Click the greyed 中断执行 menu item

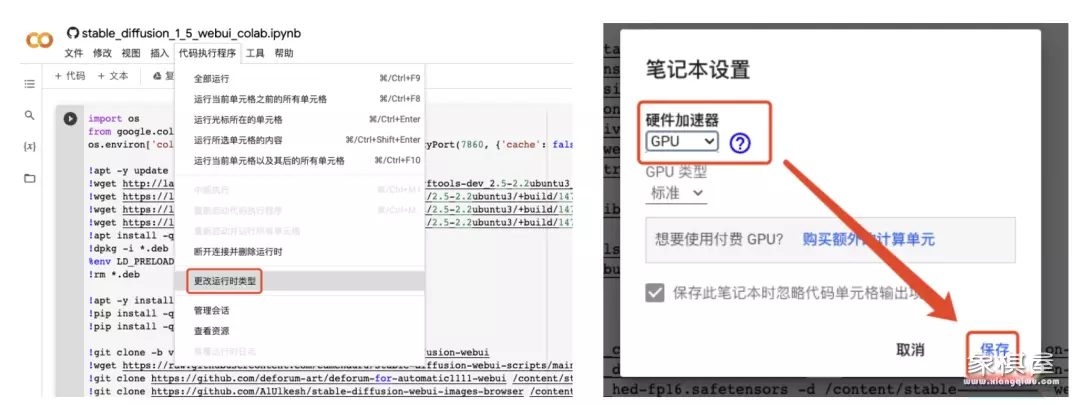coord(300,189)
